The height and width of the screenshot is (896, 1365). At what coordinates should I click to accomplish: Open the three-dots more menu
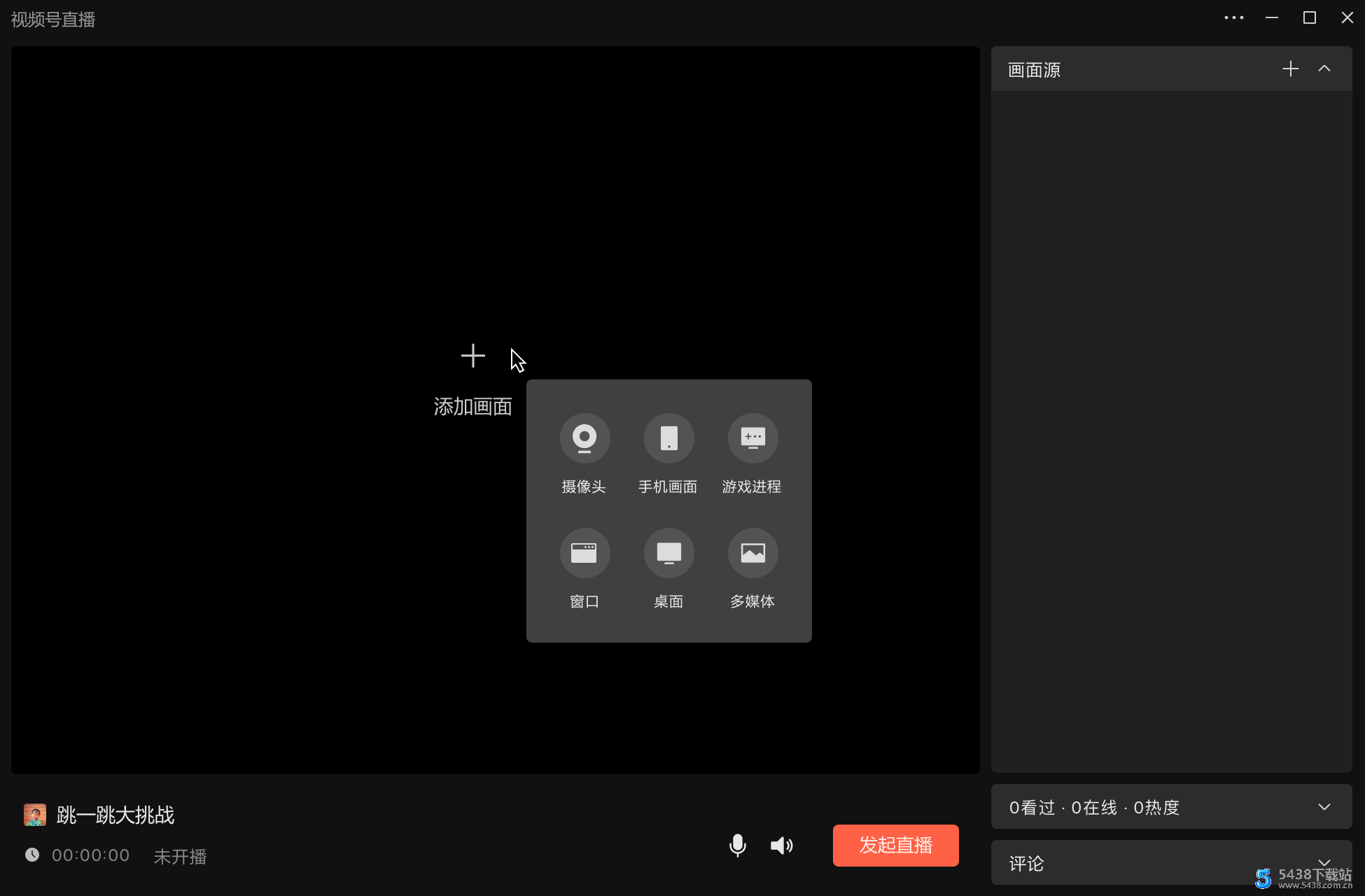(1233, 18)
